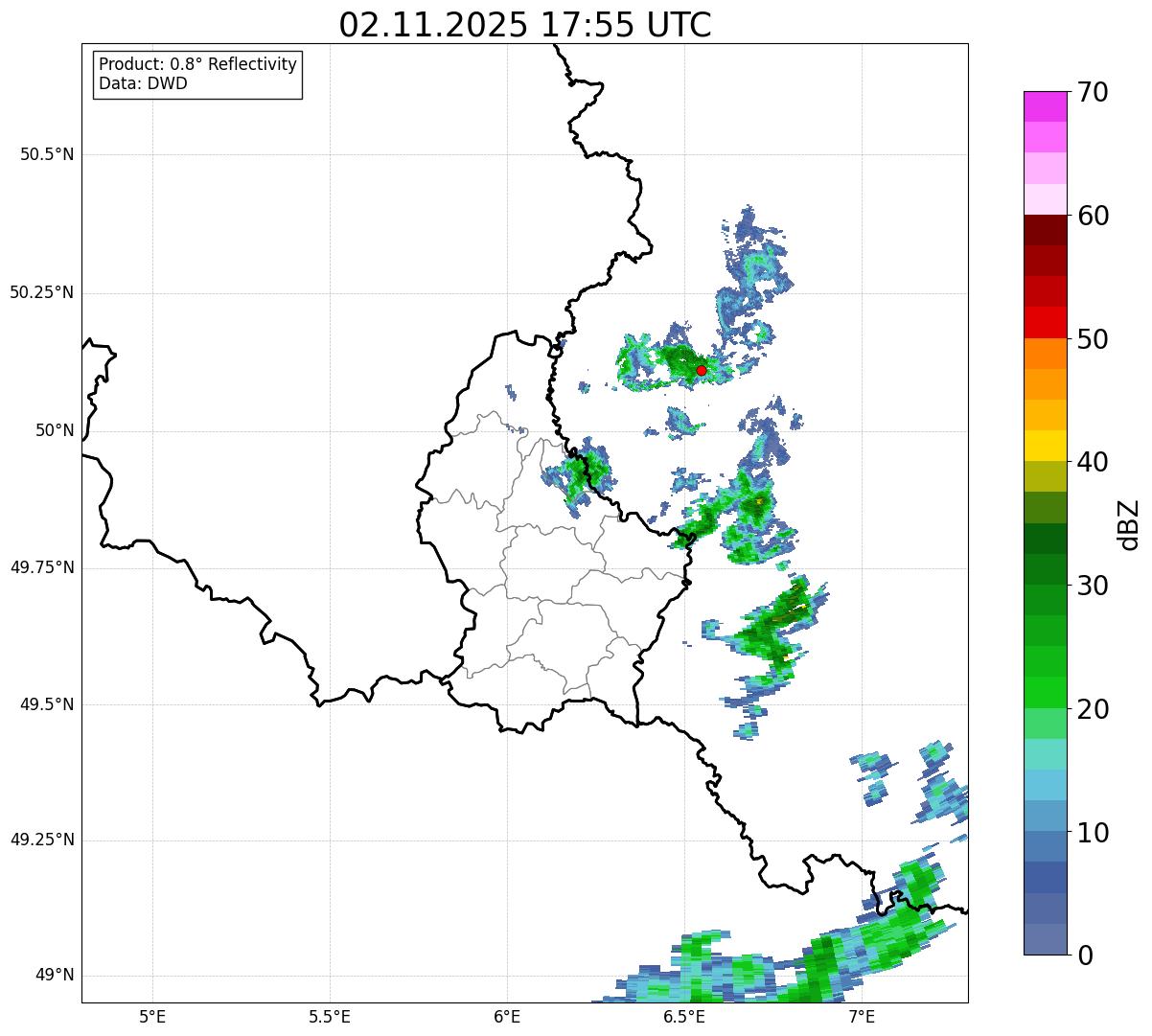The height and width of the screenshot is (1036, 1152).
Task: Click the yellow 40 dBZ colorbar swatch
Action: point(1045,447)
